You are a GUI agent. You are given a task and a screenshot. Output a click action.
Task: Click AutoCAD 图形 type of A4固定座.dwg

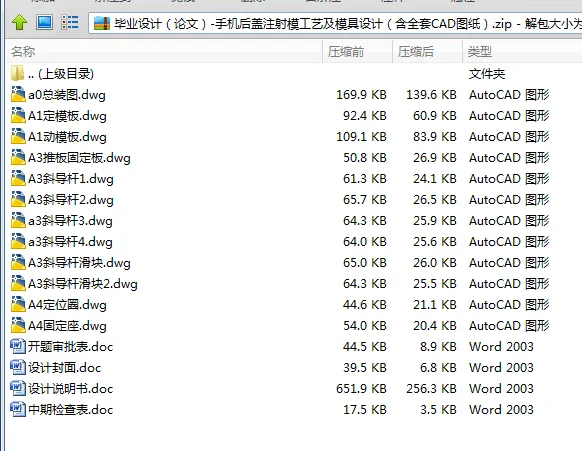tap(509, 326)
